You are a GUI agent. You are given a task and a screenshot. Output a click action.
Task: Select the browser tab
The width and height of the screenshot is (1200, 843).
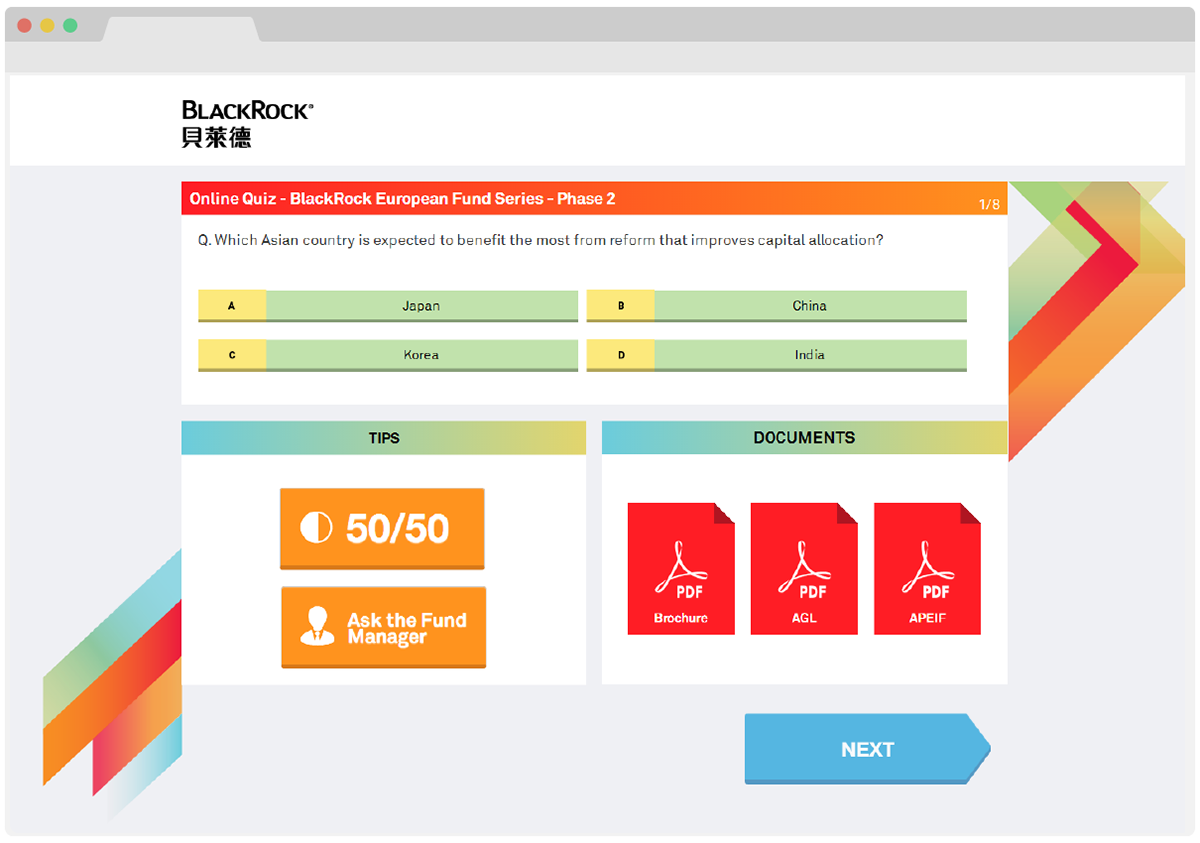[x=181, y=29]
